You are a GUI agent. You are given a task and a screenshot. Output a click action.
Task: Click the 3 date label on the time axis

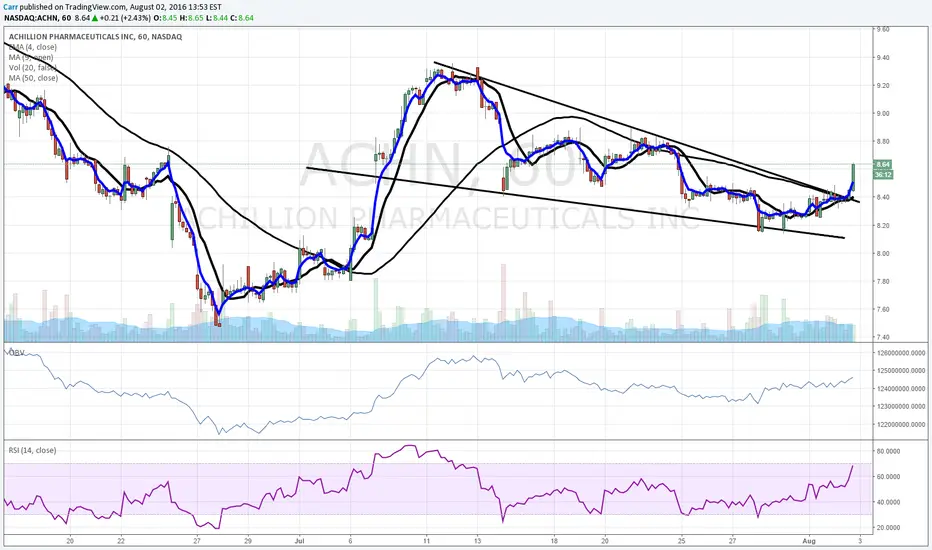pyautogui.click(x=860, y=541)
